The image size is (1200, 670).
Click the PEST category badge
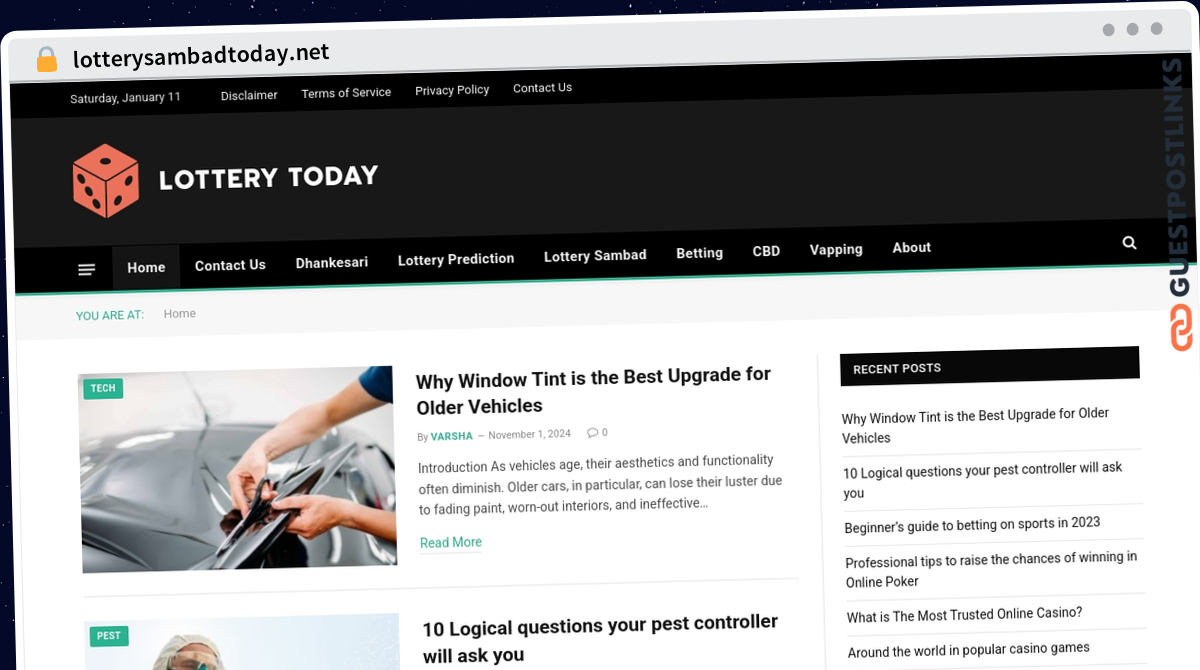(109, 636)
